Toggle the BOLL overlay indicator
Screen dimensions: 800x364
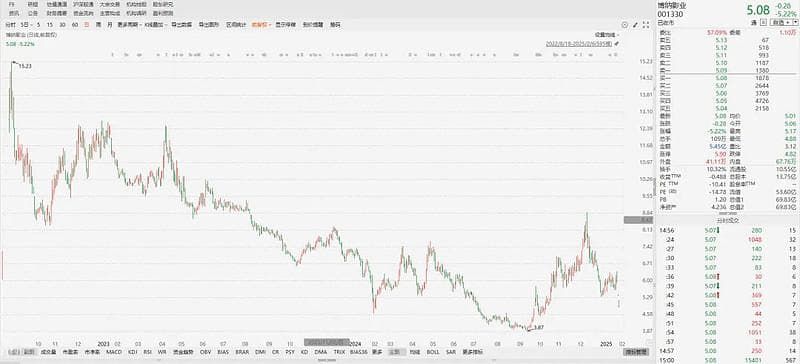433,352
